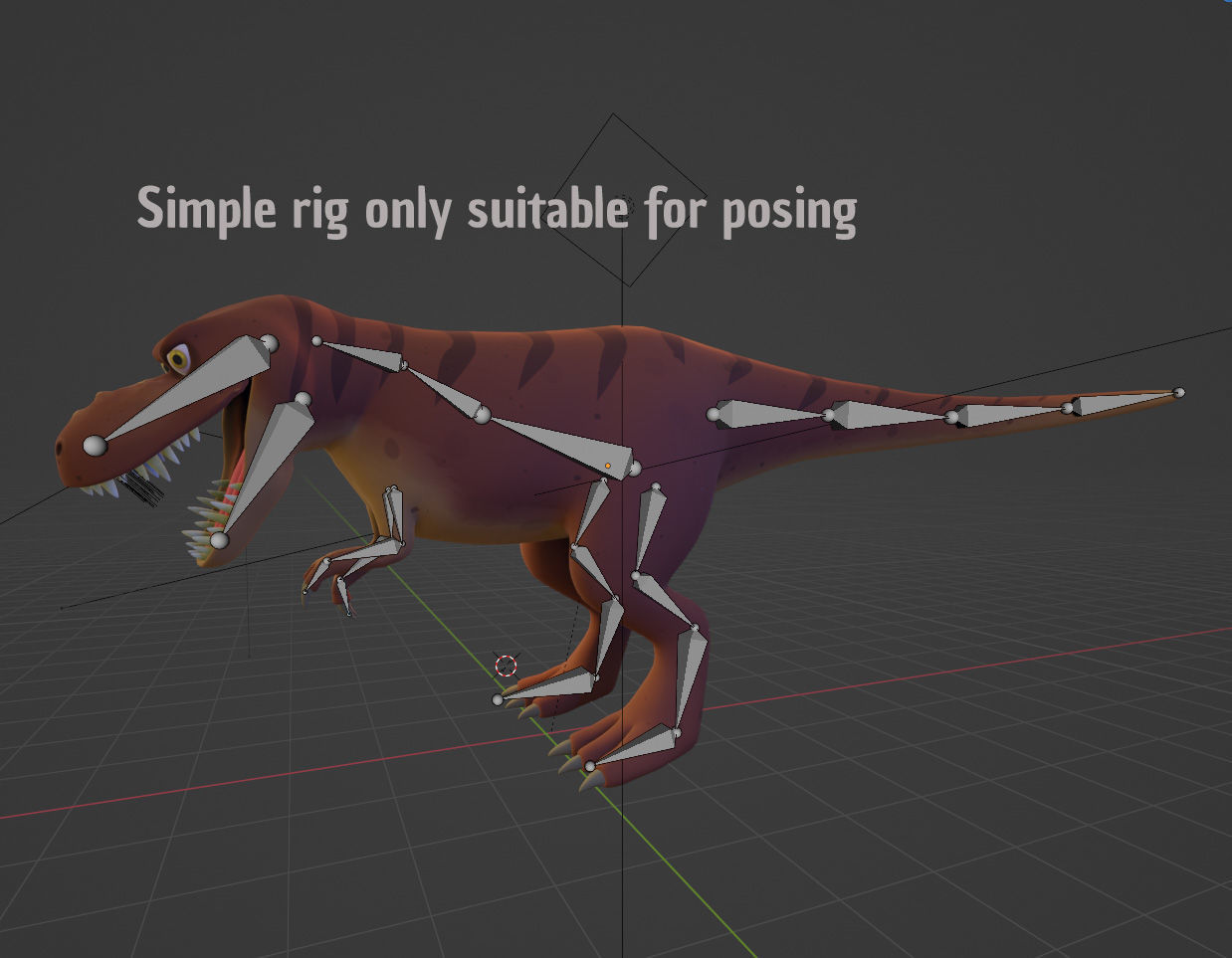1232x958 pixels.
Task: Select the joint sphere at the tail tip
Action: (x=1179, y=393)
